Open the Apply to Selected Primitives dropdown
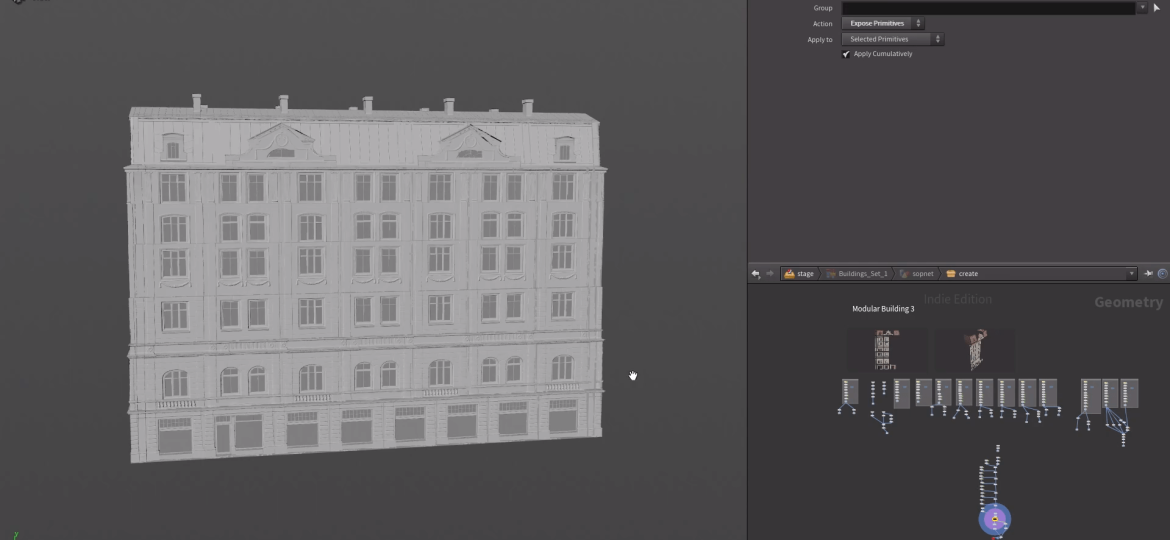Viewport: 1170px width, 540px height. (x=892, y=39)
